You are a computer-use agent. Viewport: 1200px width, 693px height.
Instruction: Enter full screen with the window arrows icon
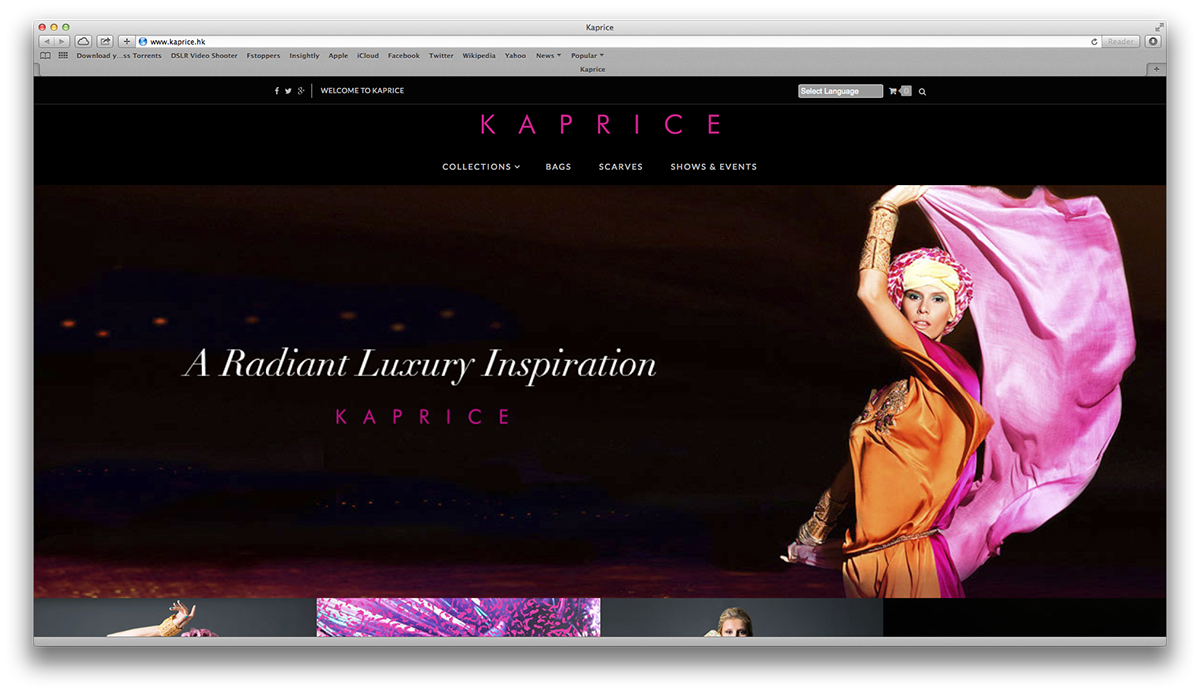pyautogui.click(x=1159, y=27)
